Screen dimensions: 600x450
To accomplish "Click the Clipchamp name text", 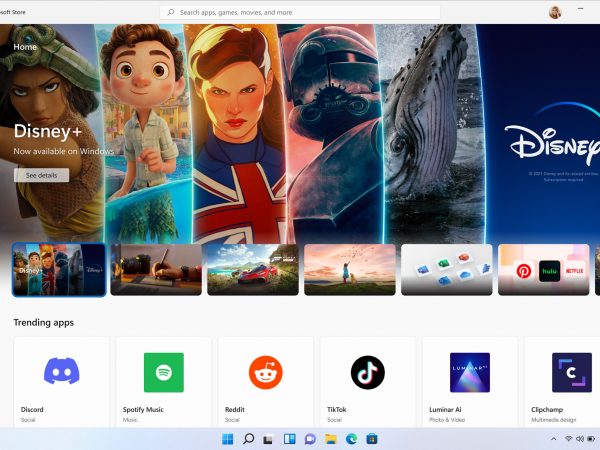I will 547,409.
